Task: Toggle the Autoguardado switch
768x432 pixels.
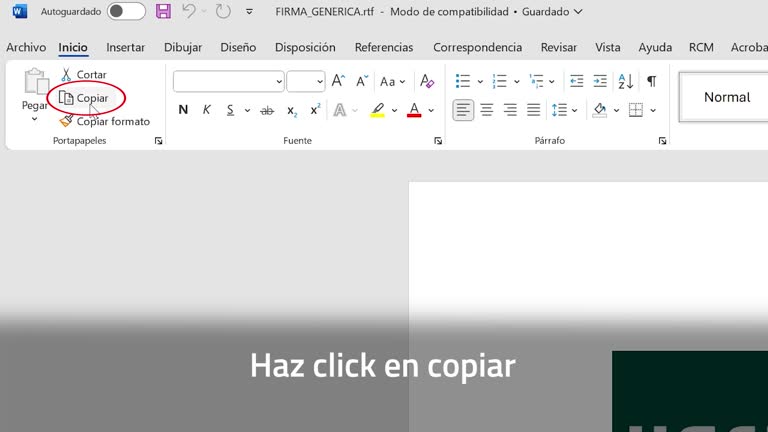Action: pyautogui.click(x=126, y=11)
